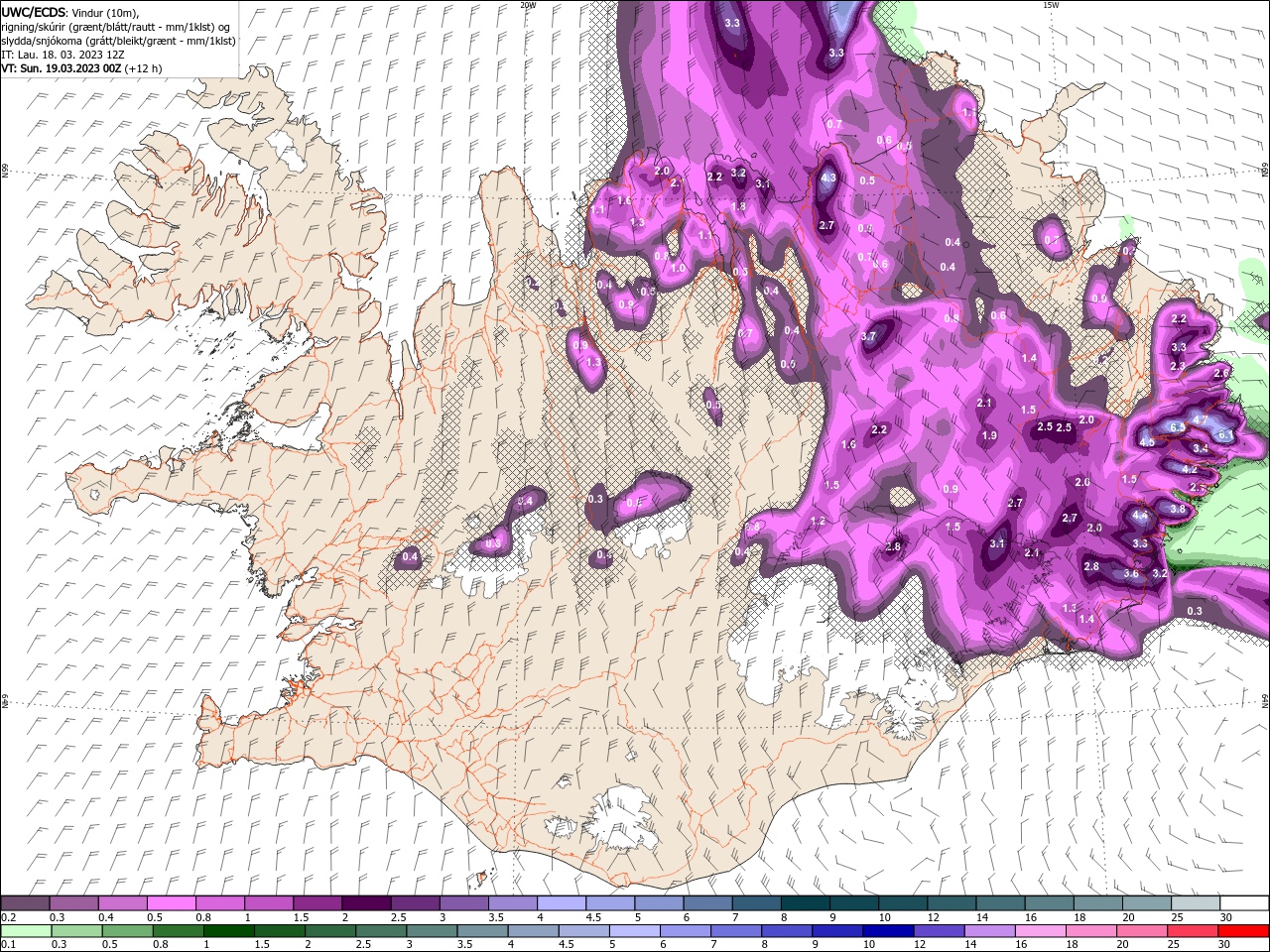Click lower legend swatch labeled 20

[1143, 930]
